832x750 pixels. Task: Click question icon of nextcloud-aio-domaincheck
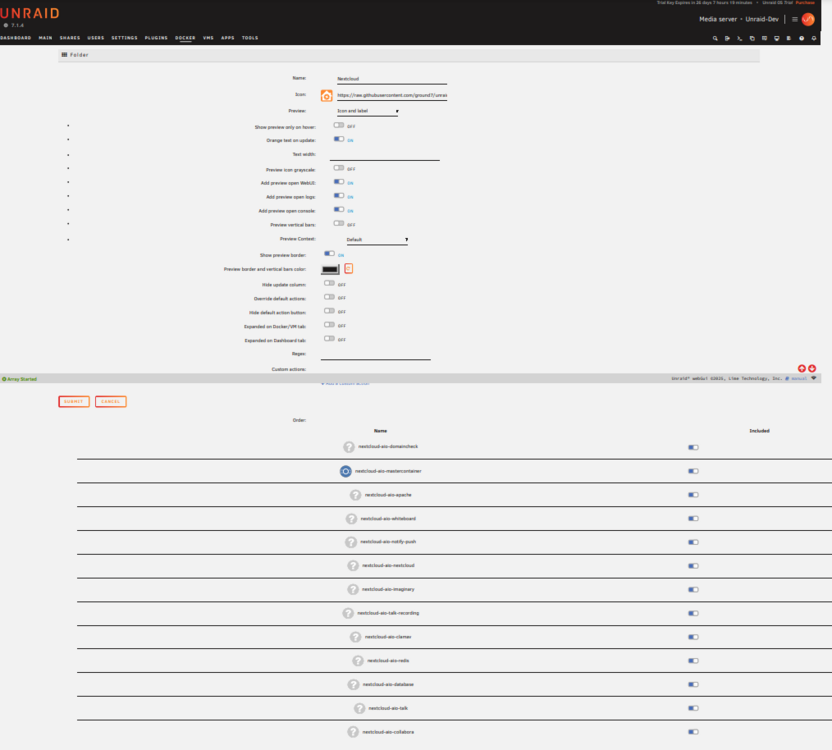click(349, 447)
